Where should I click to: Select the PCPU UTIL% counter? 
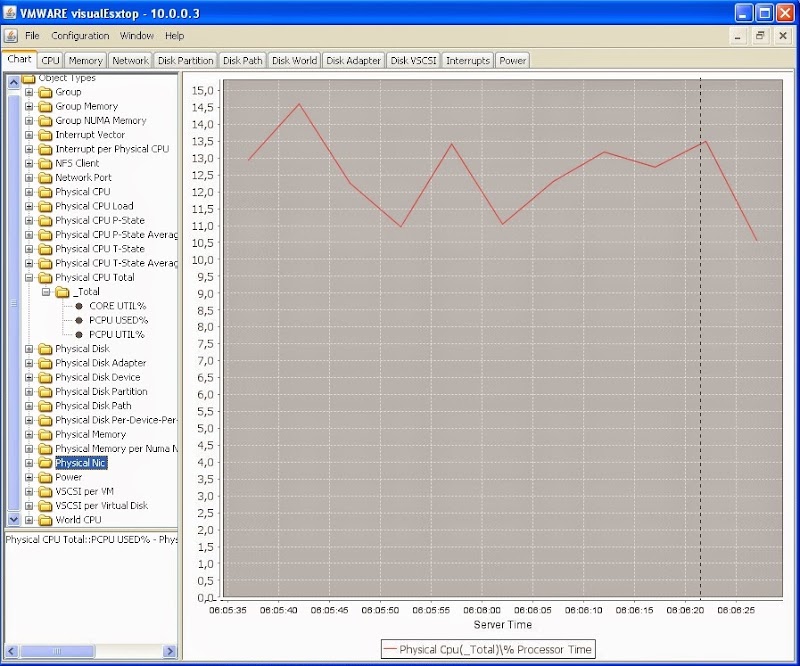pyautogui.click(x=116, y=335)
